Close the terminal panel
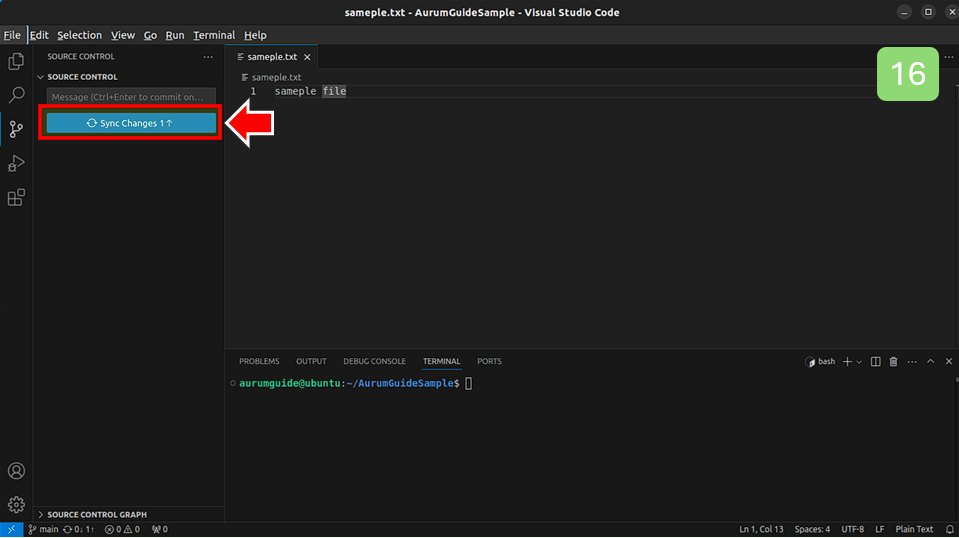 tap(949, 362)
